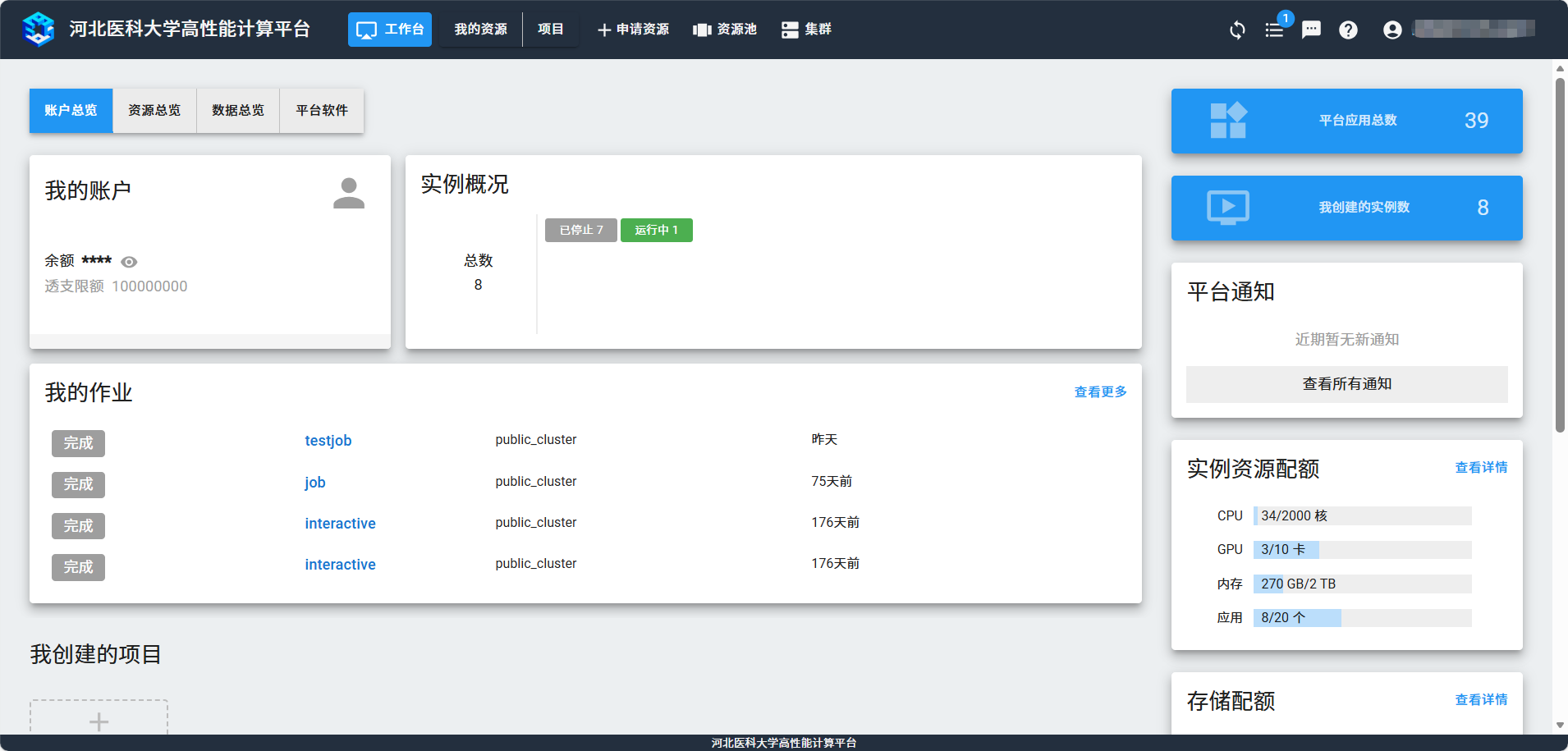This screenshot has height=751, width=1568.
Task: Click the help question mark icon
Action: point(1348,30)
